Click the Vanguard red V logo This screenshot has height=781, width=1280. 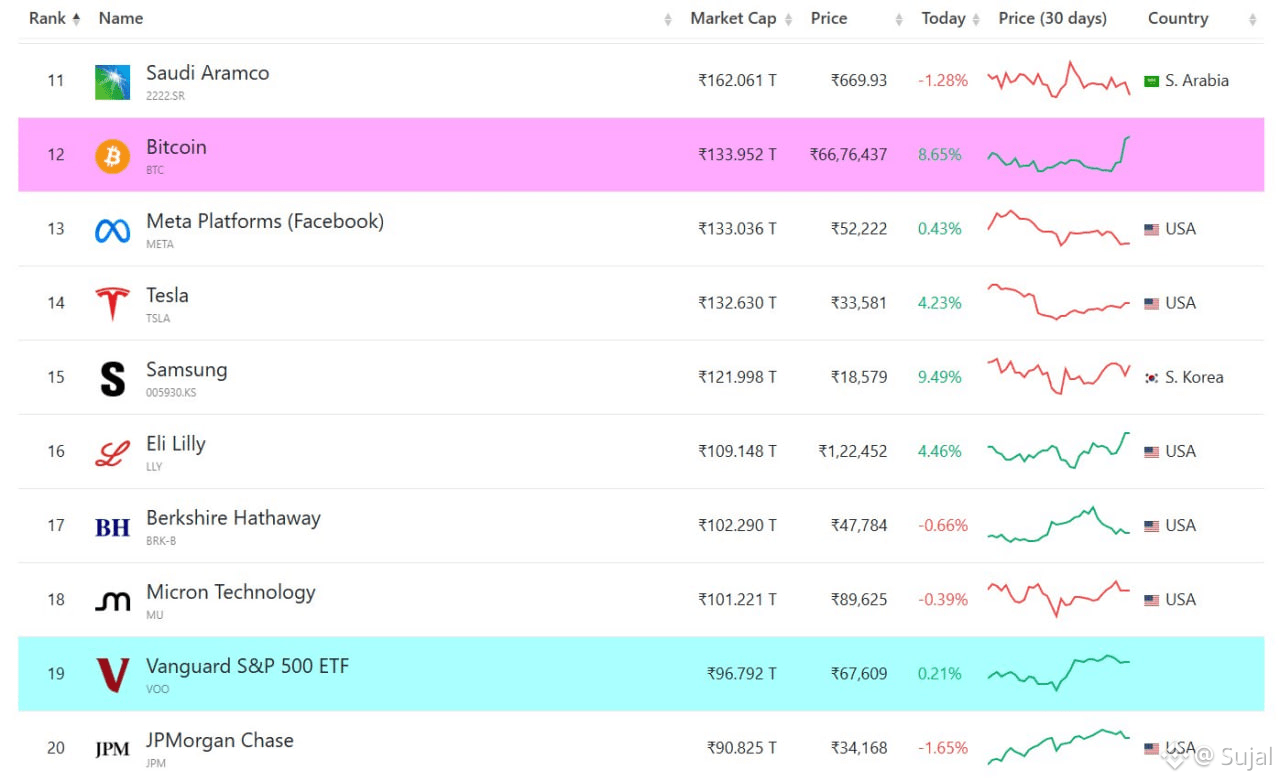point(112,675)
